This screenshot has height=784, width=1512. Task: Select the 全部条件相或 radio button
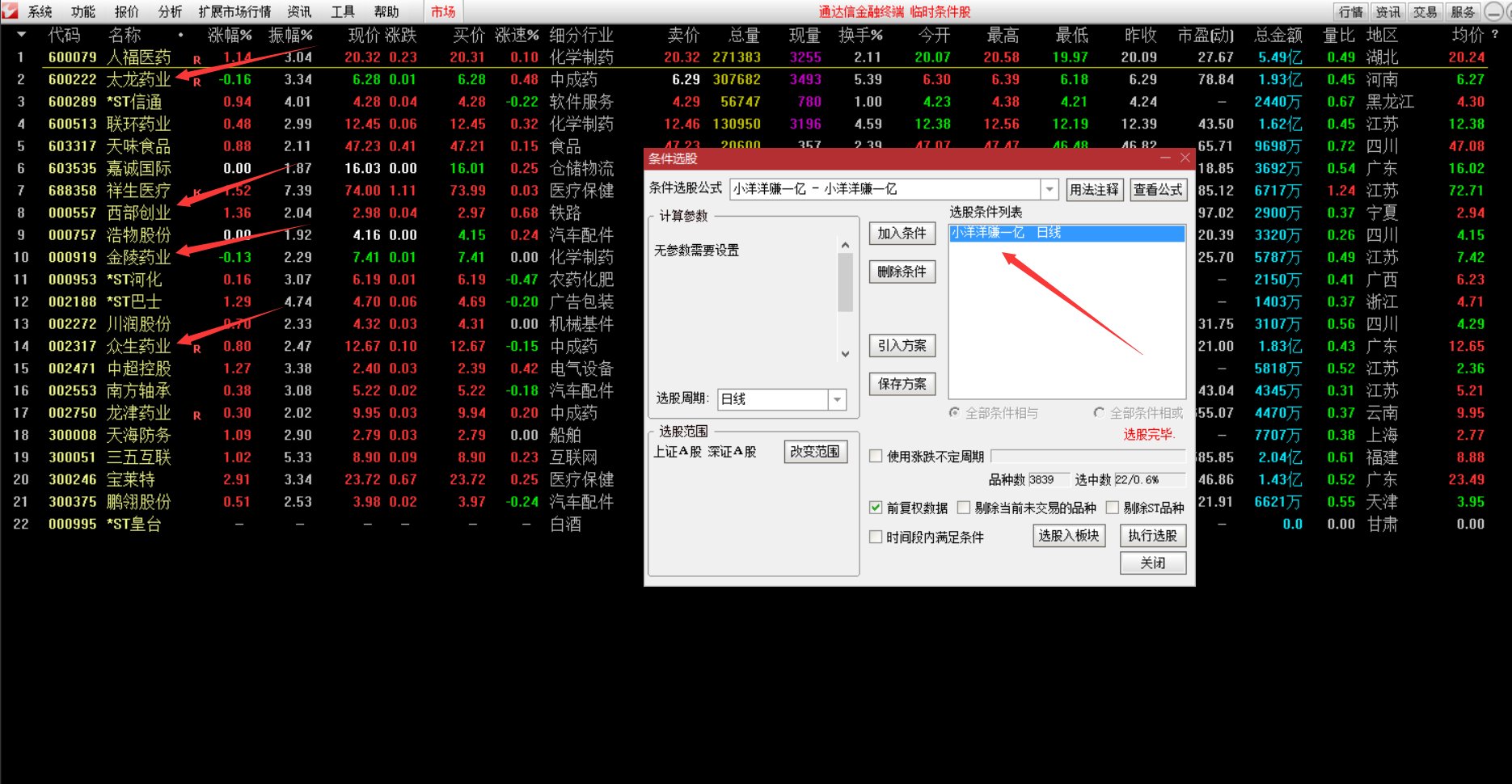click(1099, 413)
